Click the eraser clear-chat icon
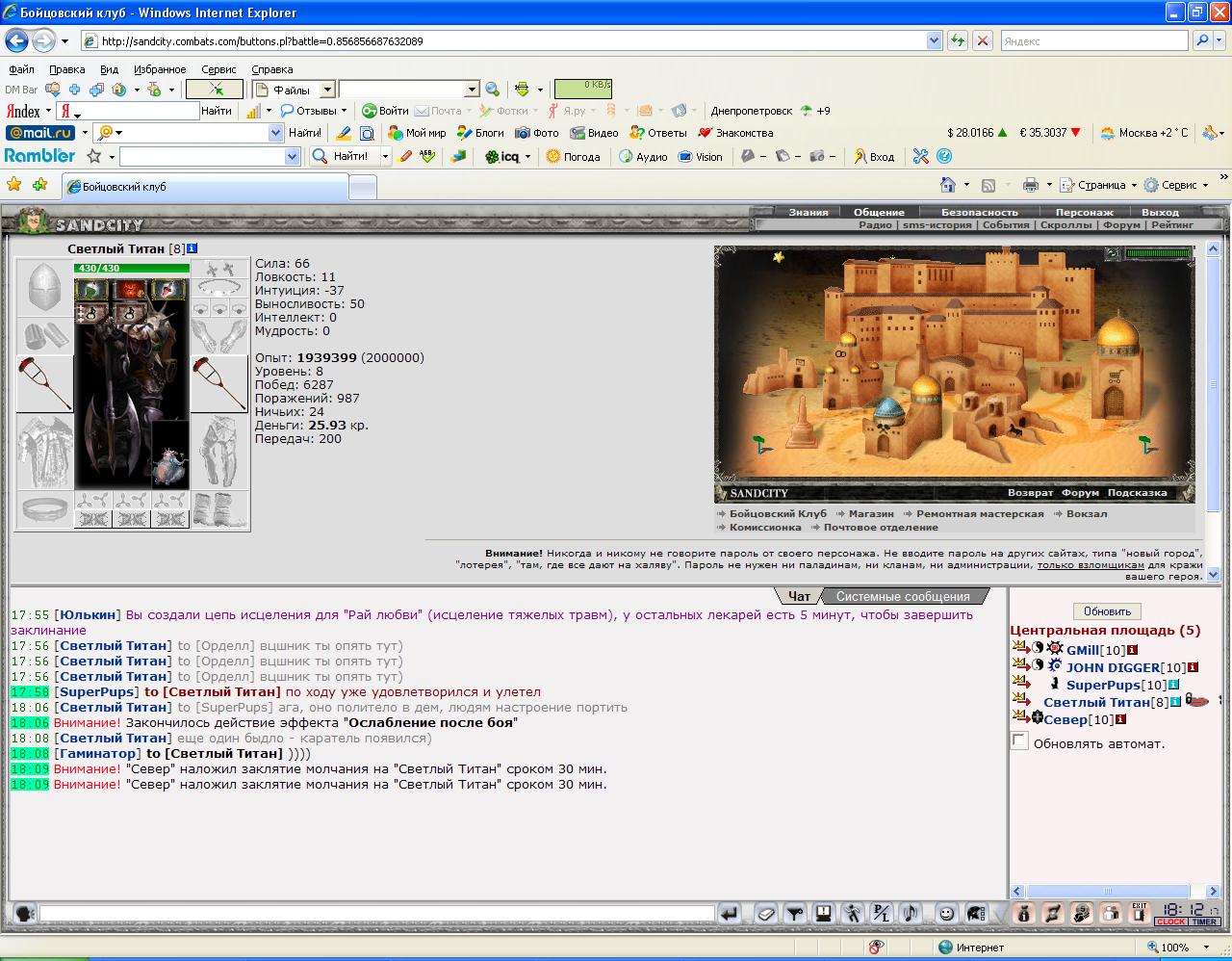The image size is (1232, 961). [x=765, y=913]
